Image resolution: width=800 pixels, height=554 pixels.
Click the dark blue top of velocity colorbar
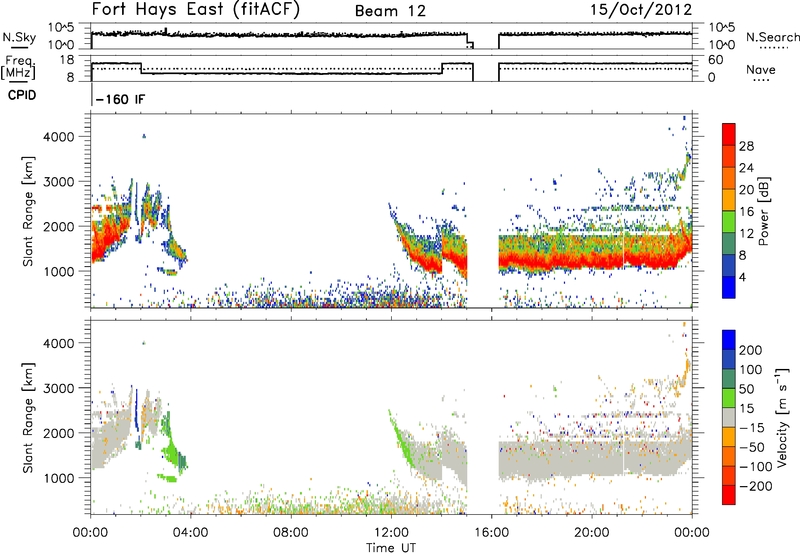tap(729, 340)
